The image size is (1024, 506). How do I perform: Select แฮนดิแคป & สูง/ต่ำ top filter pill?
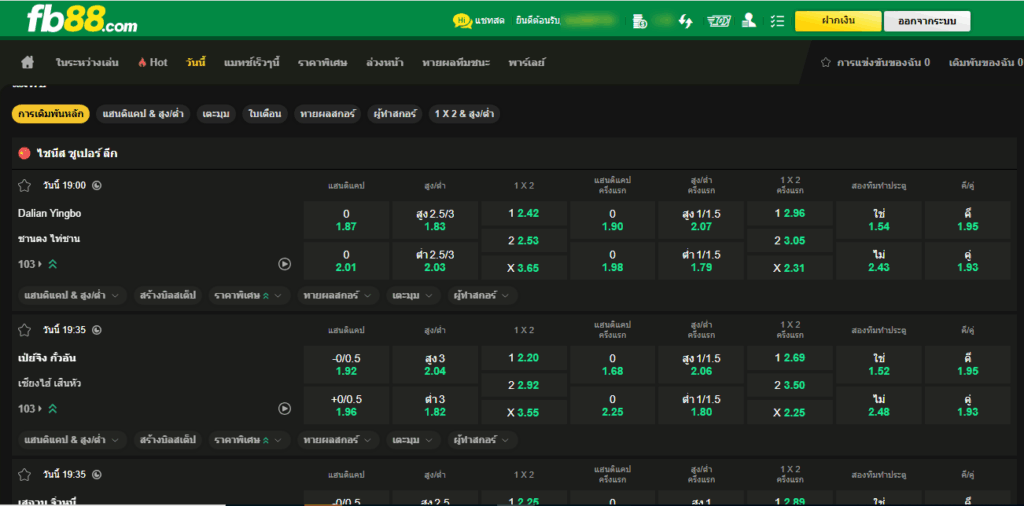pyautogui.click(x=143, y=114)
